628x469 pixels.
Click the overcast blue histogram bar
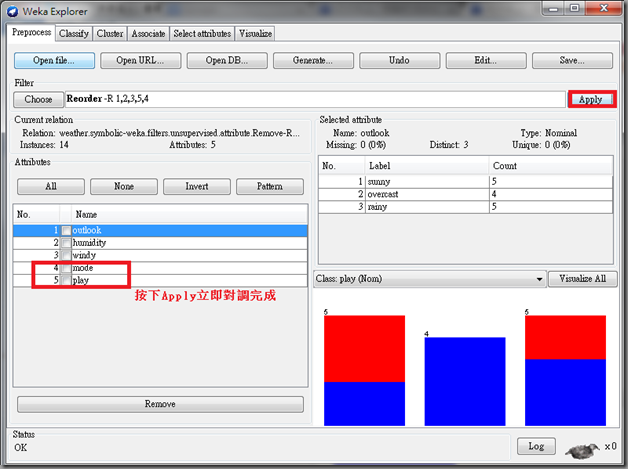point(465,381)
